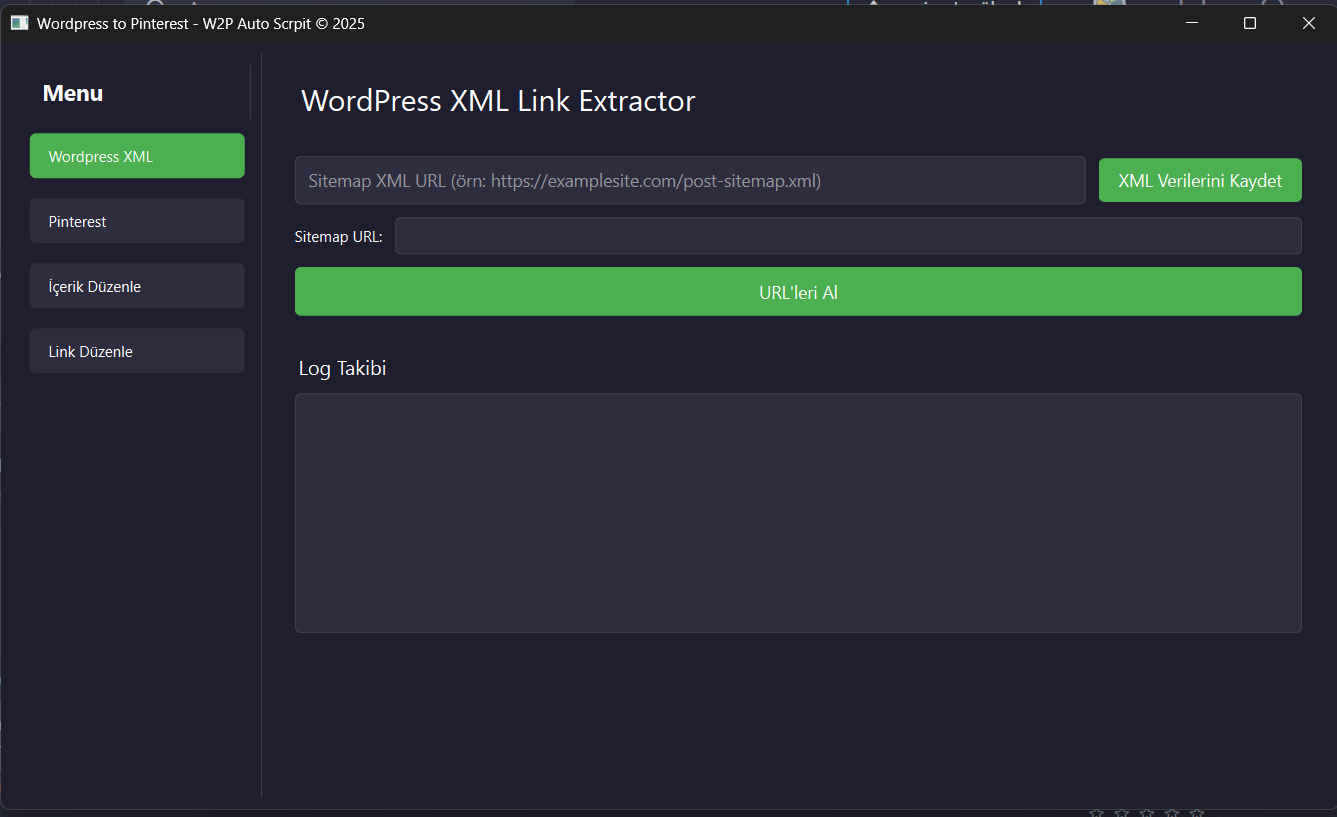The width and height of the screenshot is (1337, 817).
Task: Click the window title text in the title bar
Action: coord(201,23)
